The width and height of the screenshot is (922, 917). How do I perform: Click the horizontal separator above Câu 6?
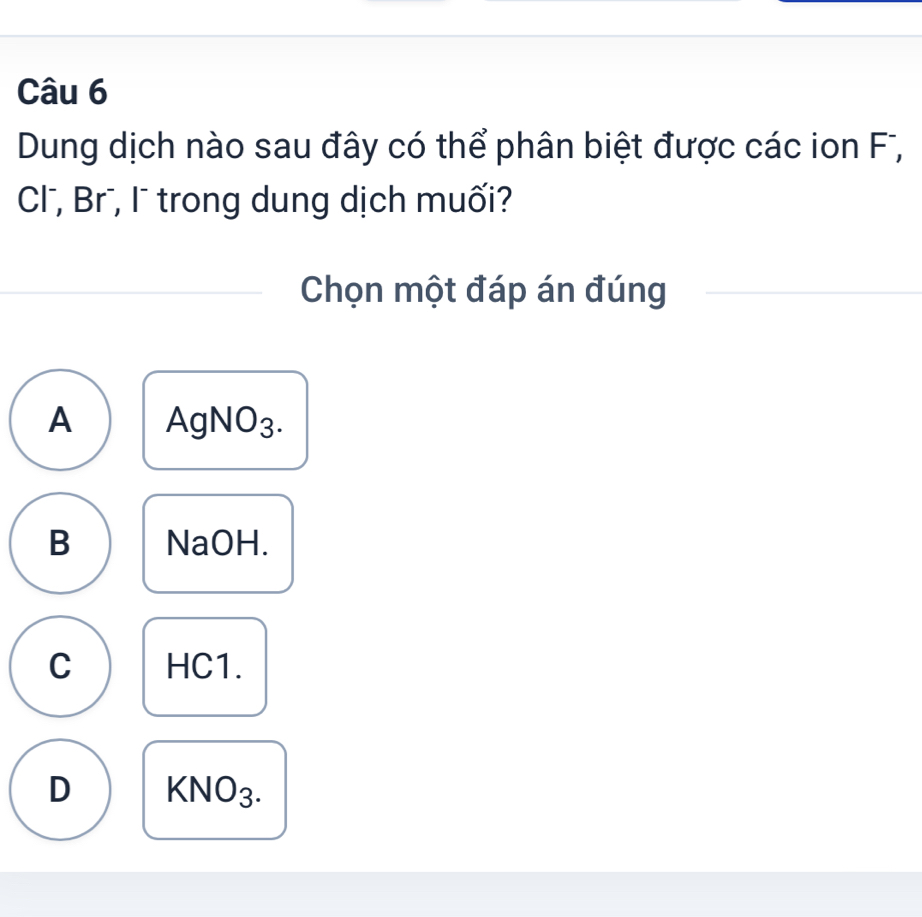[x=460, y=36]
